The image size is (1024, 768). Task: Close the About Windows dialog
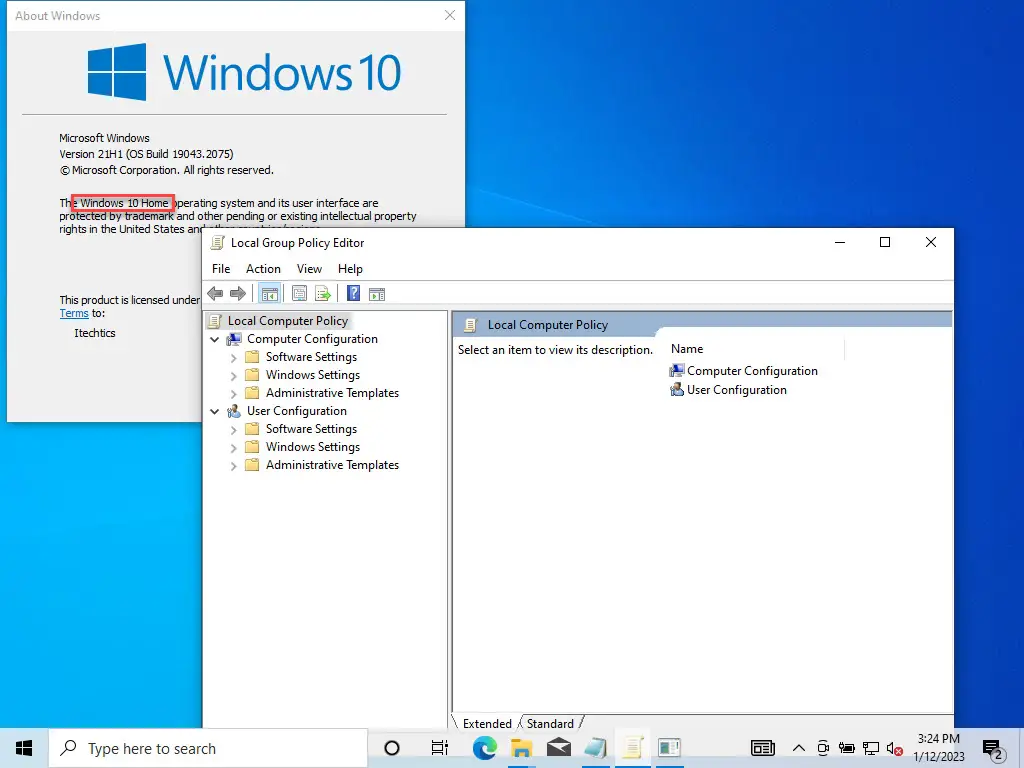pyautogui.click(x=449, y=15)
